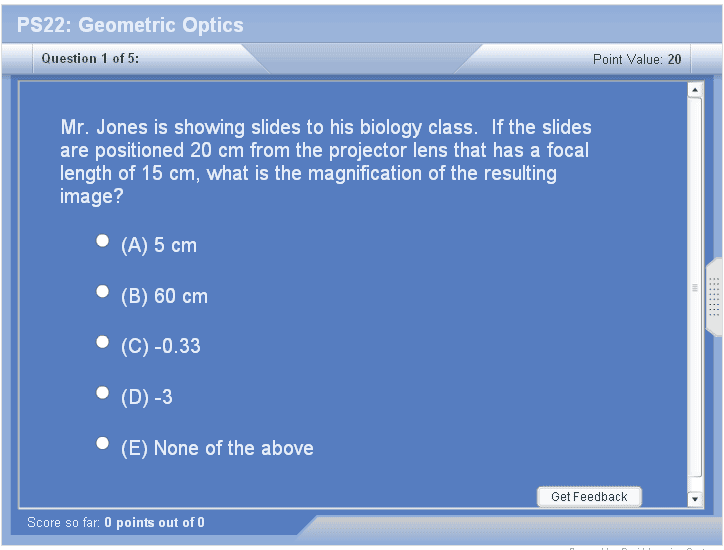Click the "Point Value: 20" indicator
The width and height of the screenshot is (724, 550).
pos(637,60)
